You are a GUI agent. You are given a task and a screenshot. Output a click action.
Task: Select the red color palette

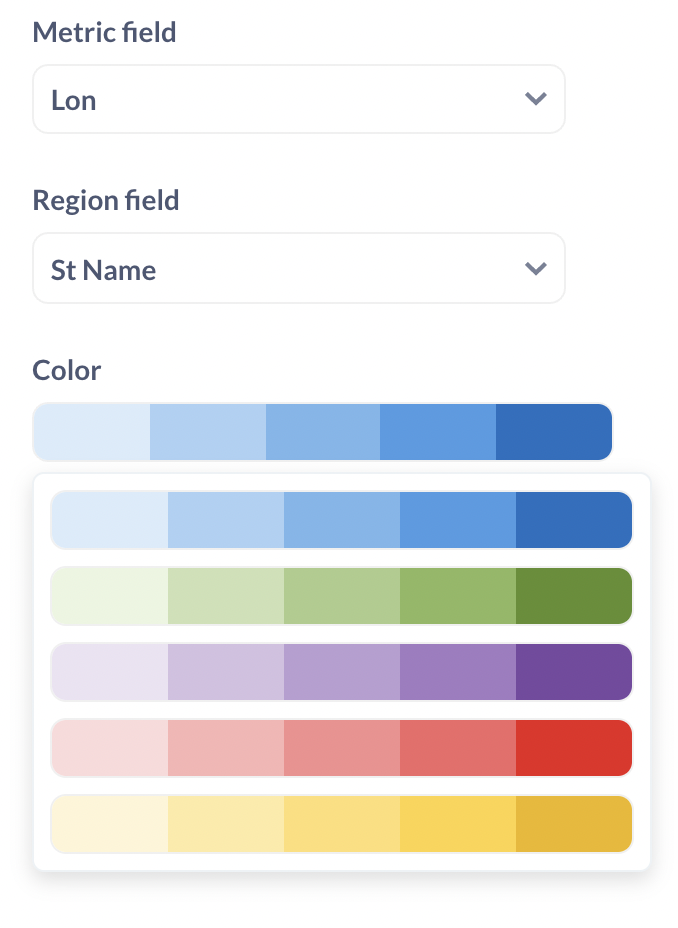341,748
